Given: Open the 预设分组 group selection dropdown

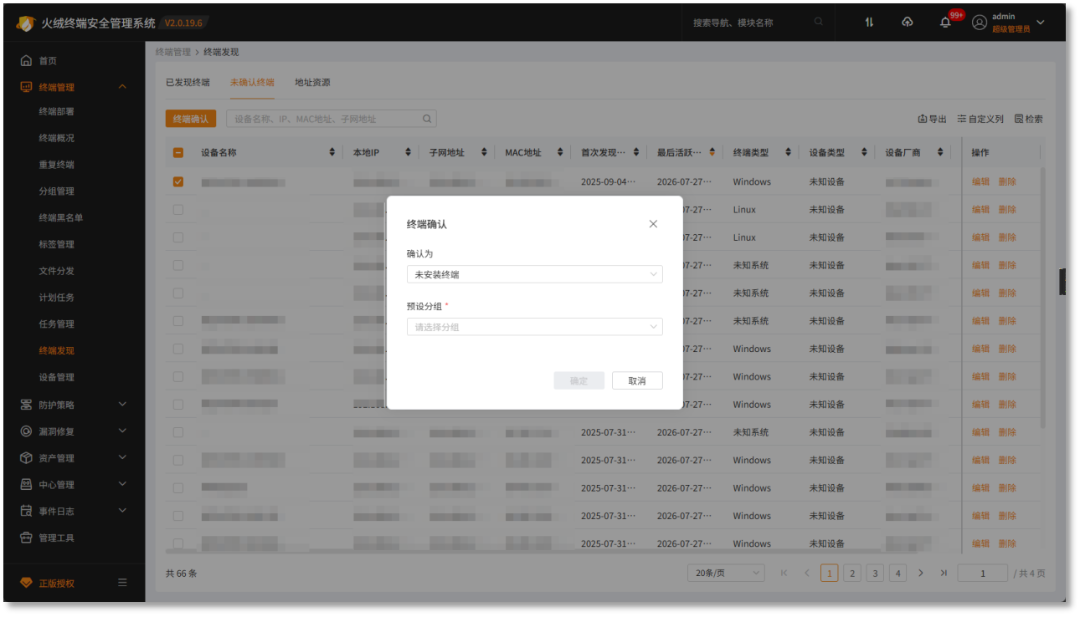Looking at the screenshot, I should [534, 326].
